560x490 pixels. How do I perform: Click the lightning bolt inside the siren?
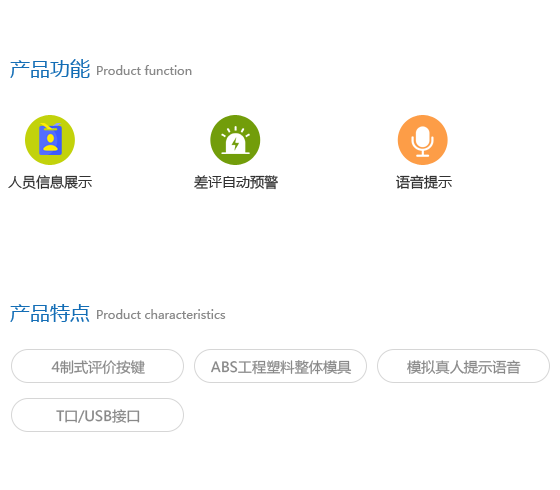coord(235,144)
